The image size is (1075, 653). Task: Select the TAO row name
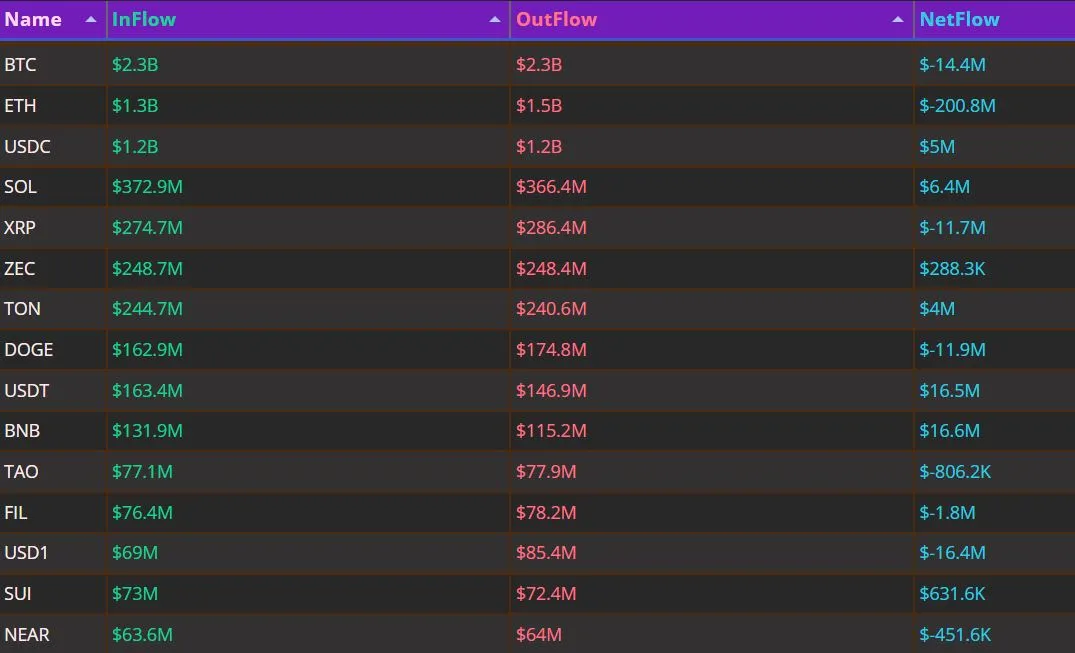pos(21,471)
